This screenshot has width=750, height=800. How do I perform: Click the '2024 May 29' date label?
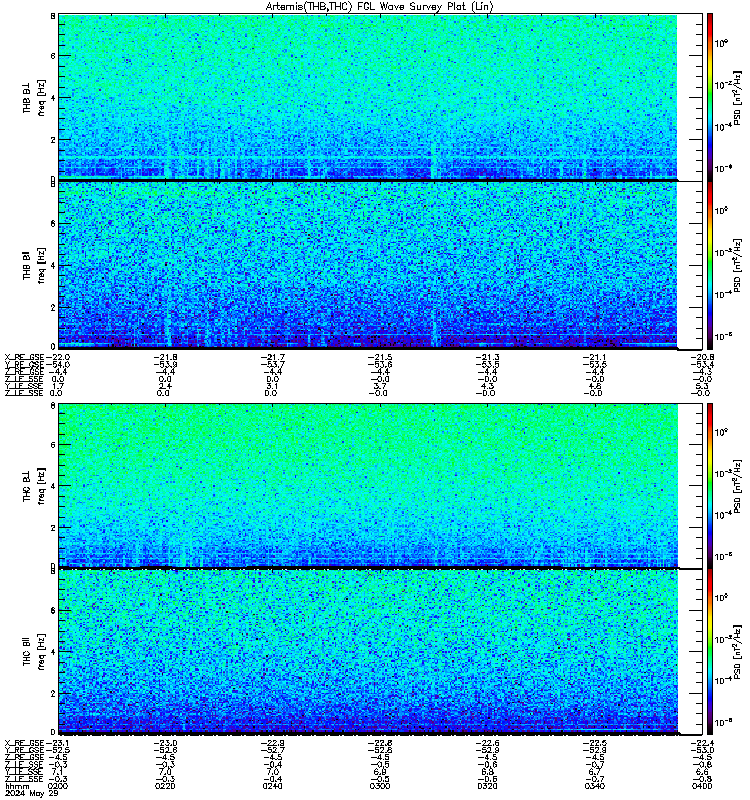(x=32, y=793)
